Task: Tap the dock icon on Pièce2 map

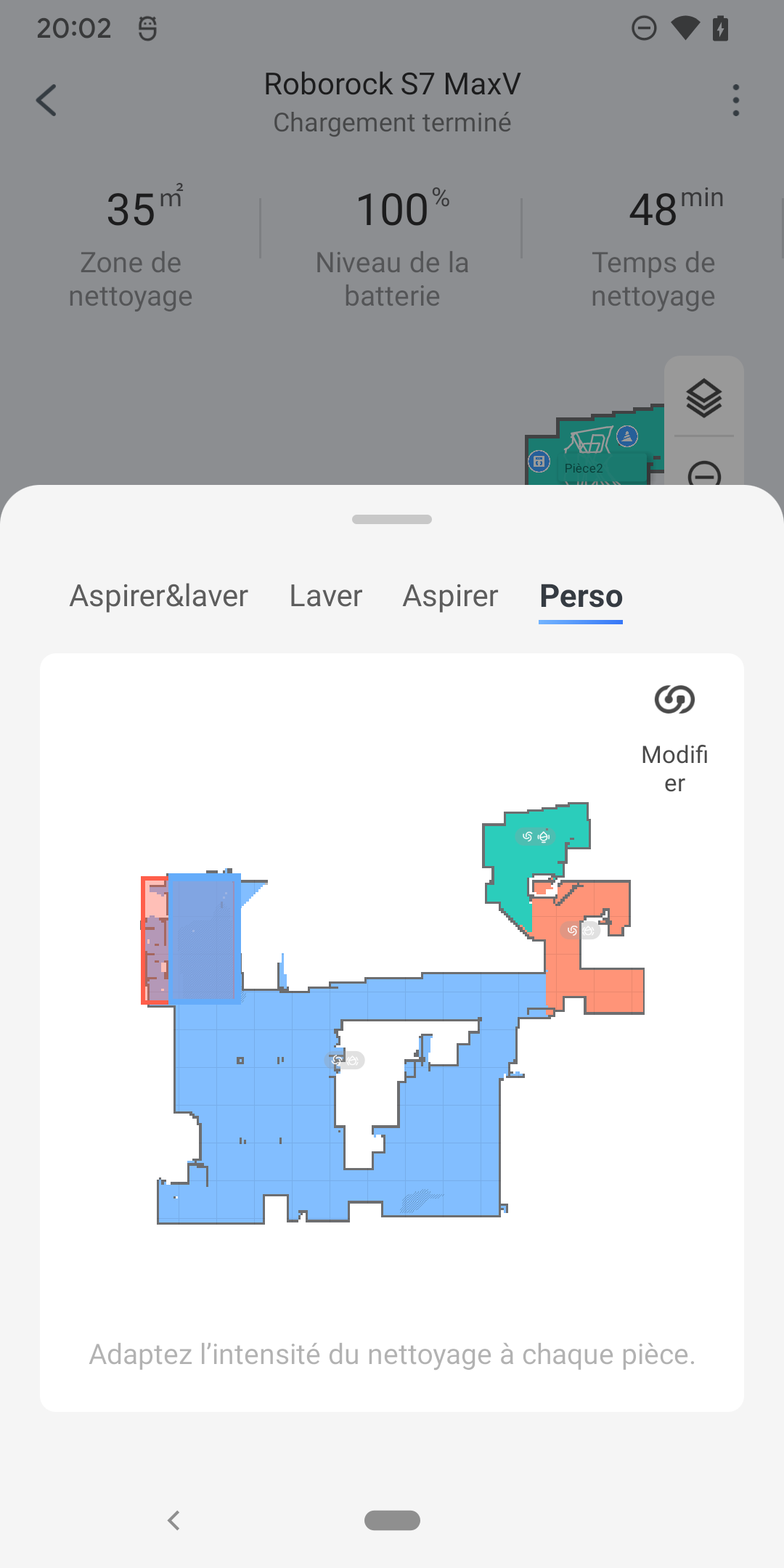Action: 539,462
